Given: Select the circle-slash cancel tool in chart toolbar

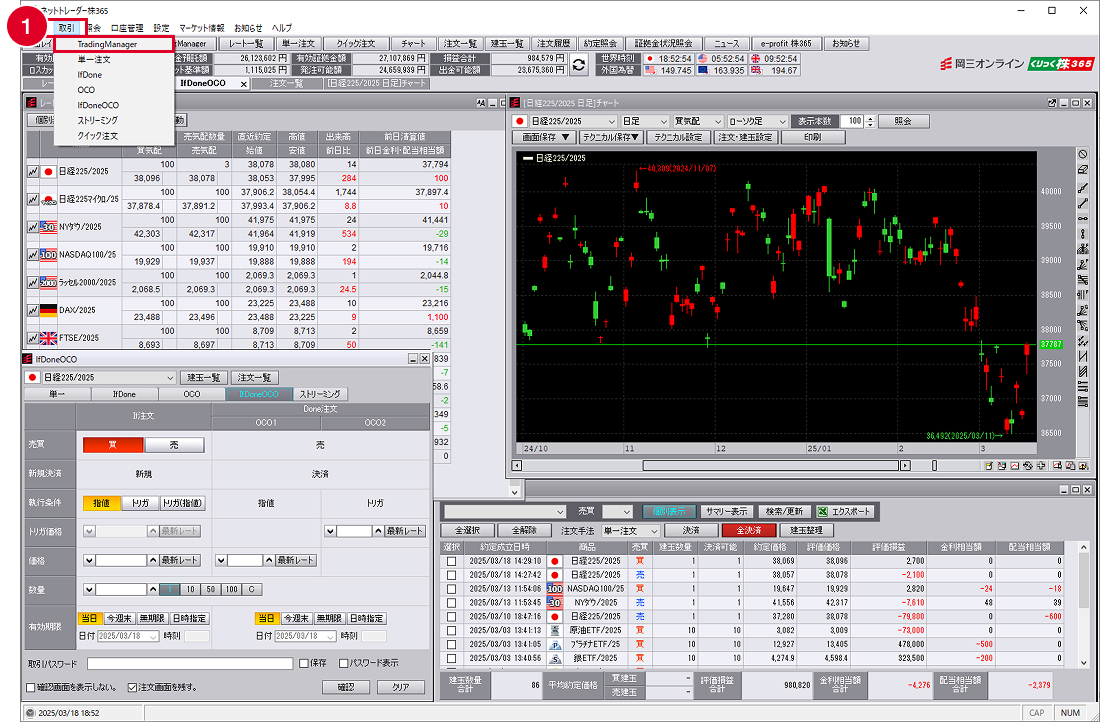Looking at the screenshot, I should click(1083, 154).
